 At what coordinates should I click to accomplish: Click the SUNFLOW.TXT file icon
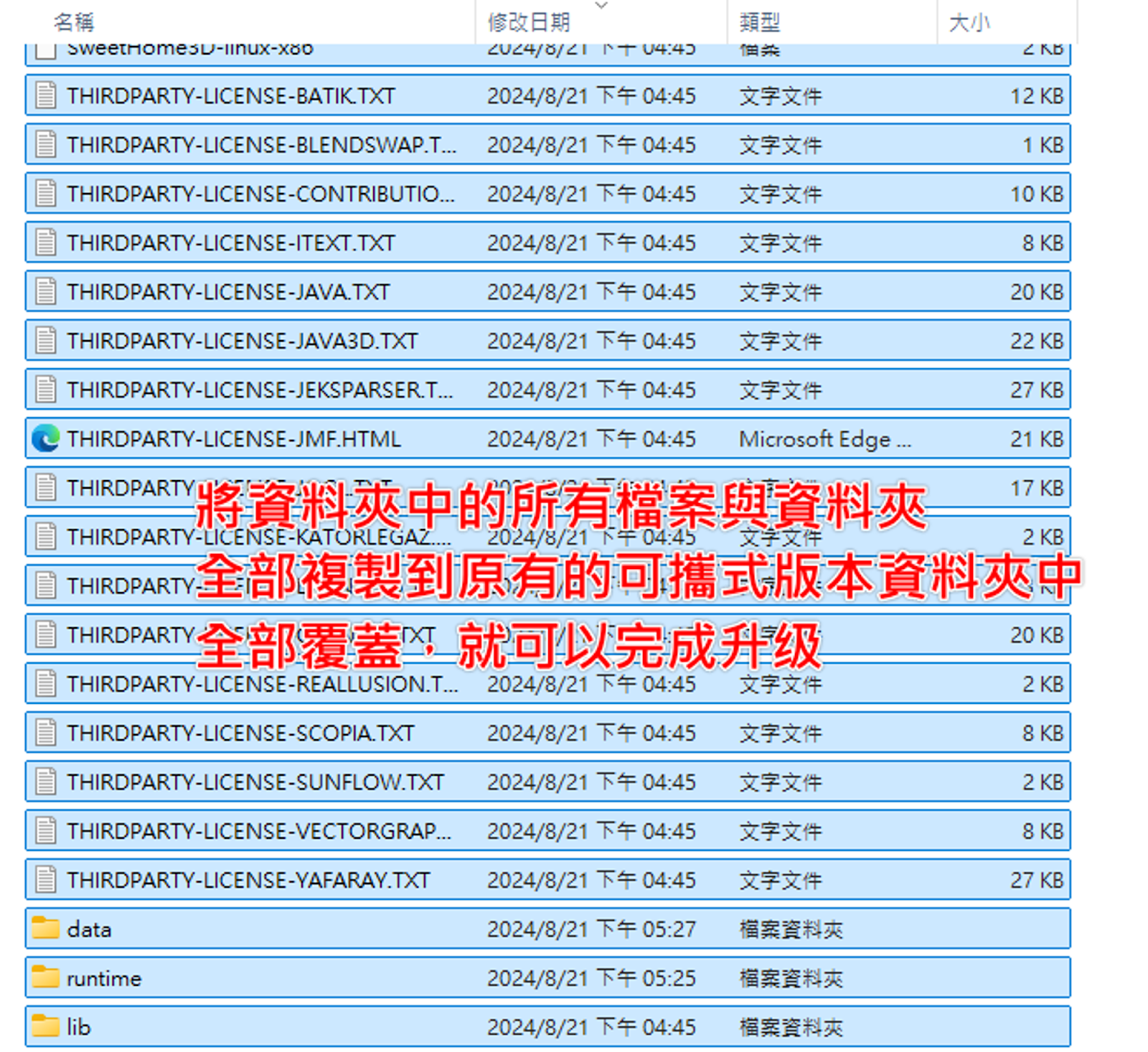pyautogui.click(x=46, y=781)
